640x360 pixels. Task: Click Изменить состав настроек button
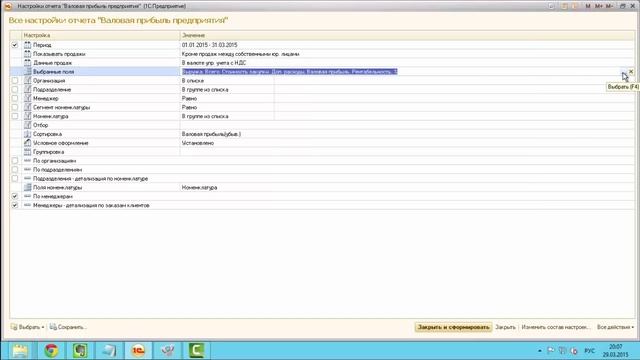(x=556, y=327)
